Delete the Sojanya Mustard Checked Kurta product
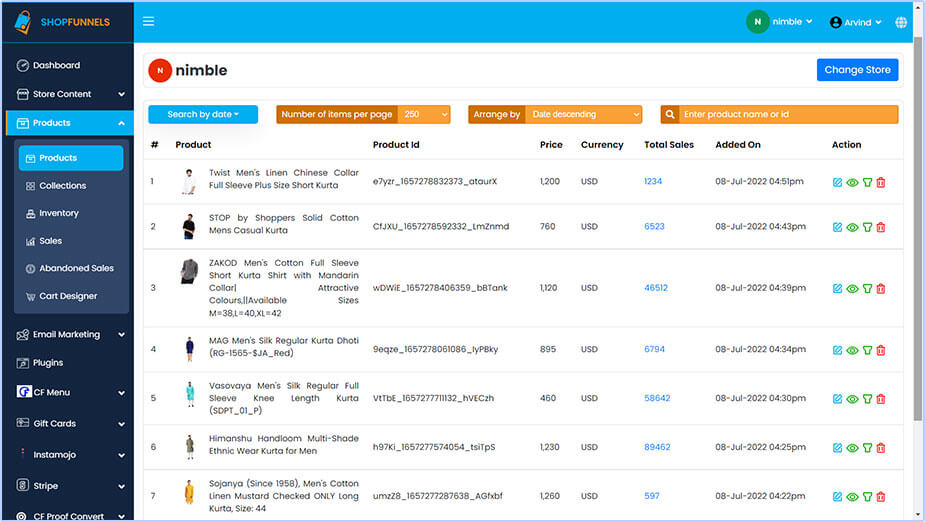 (x=881, y=497)
